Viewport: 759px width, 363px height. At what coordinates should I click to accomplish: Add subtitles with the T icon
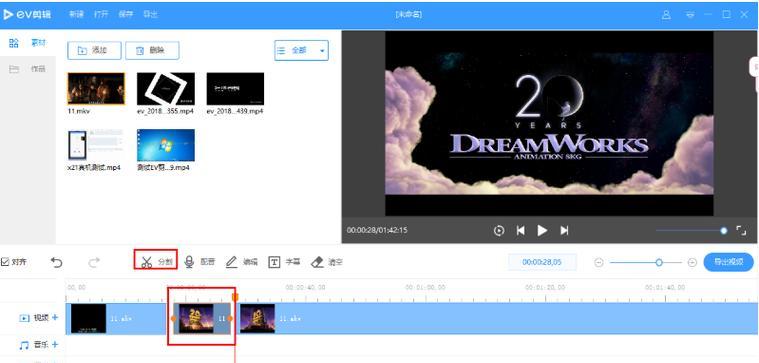(x=284, y=262)
